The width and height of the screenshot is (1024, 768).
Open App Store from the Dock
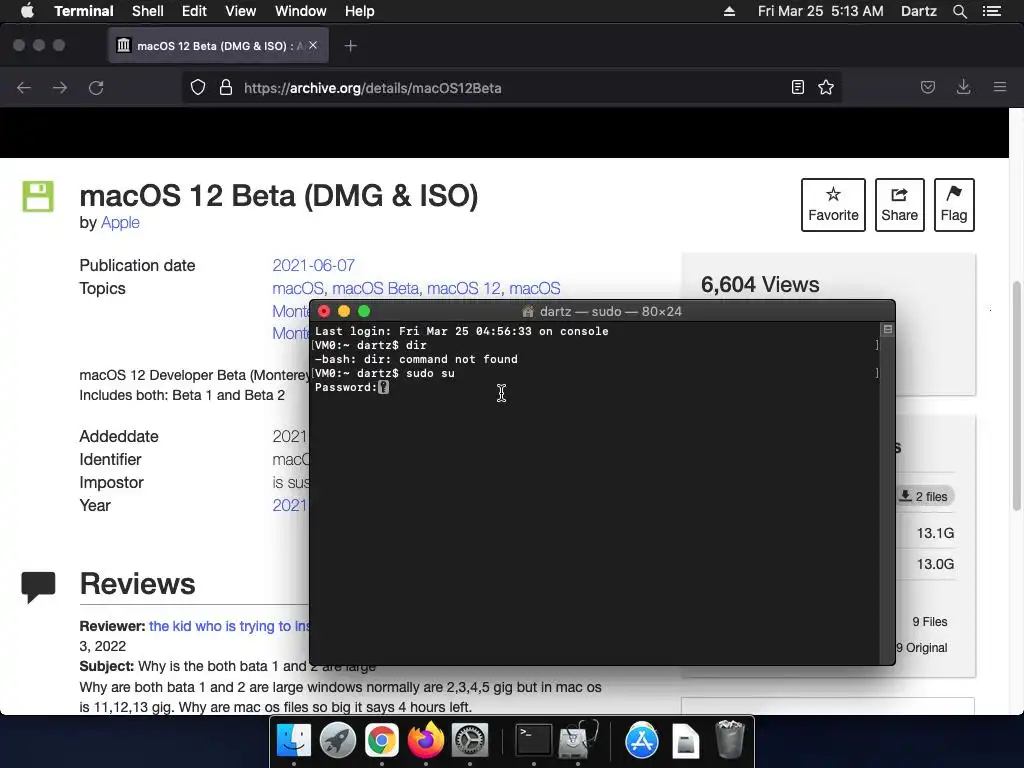click(x=641, y=741)
